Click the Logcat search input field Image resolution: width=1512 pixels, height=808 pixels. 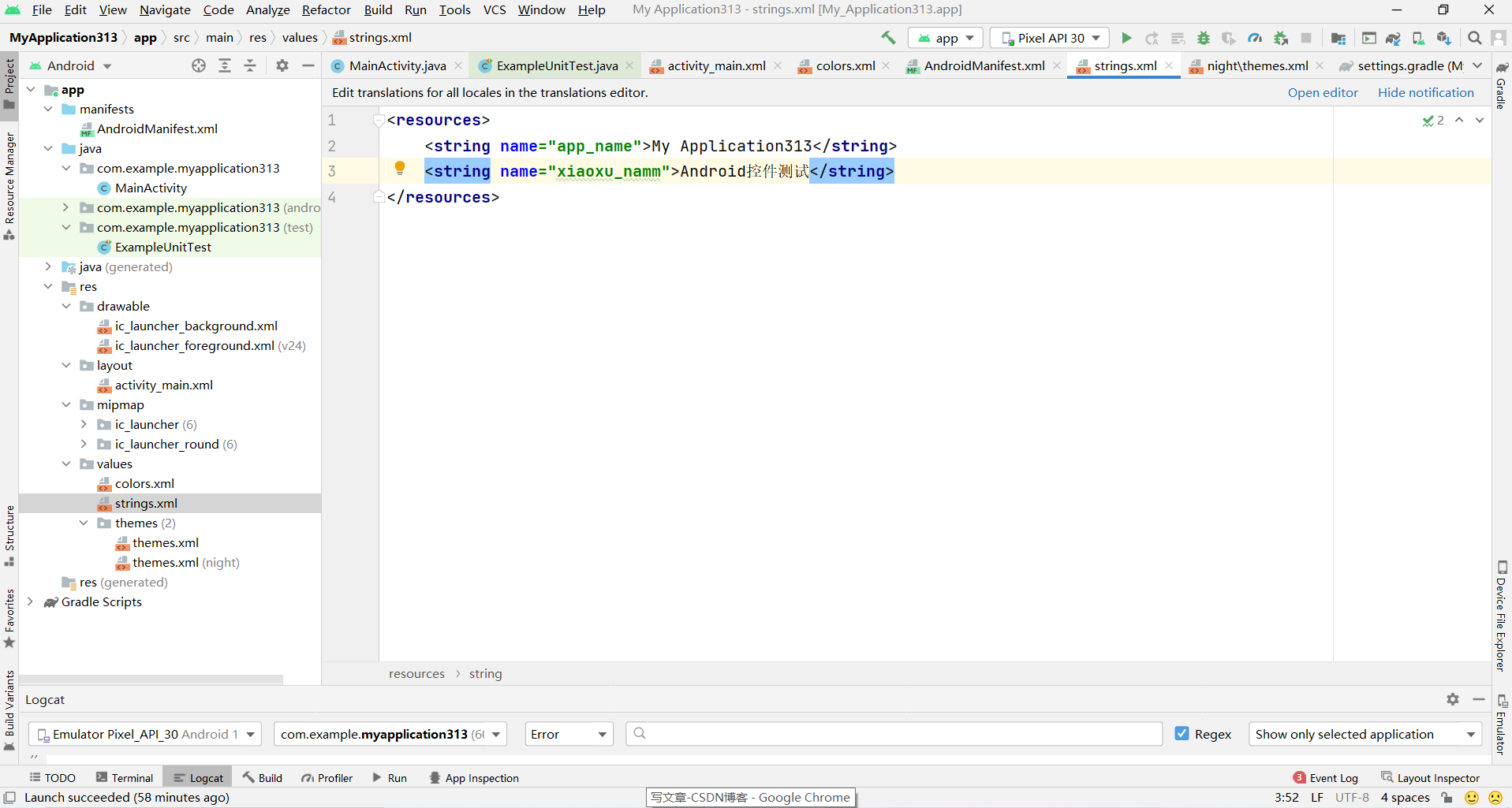894,734
